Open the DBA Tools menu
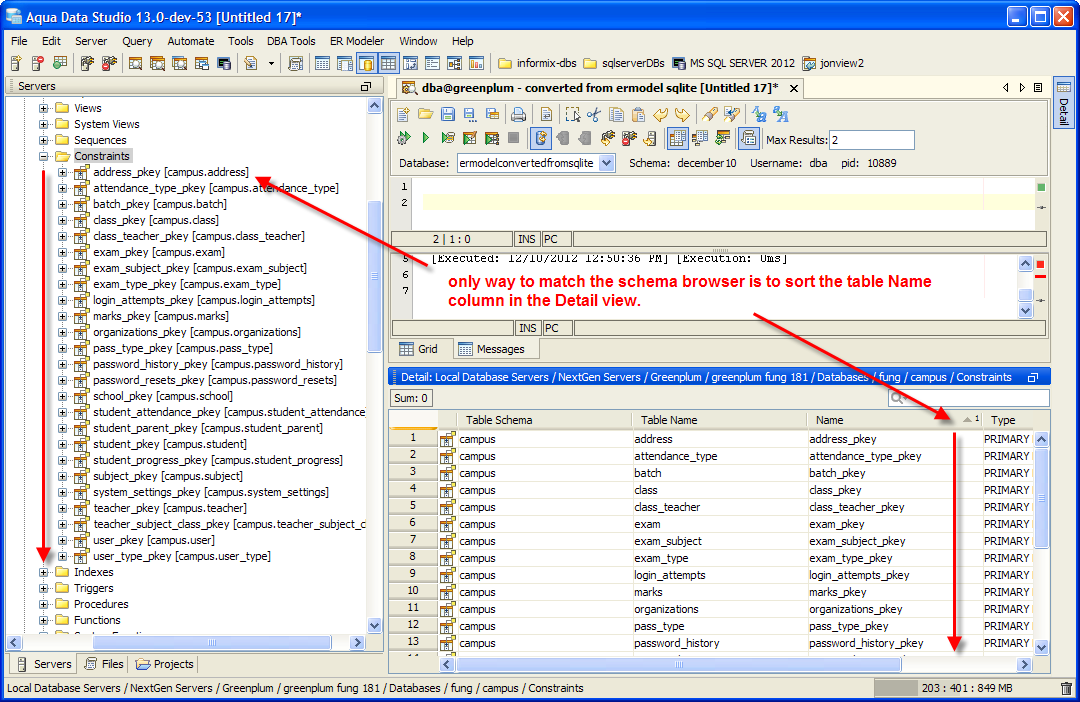Screen dimensions: 1080x702 [291, 41]
